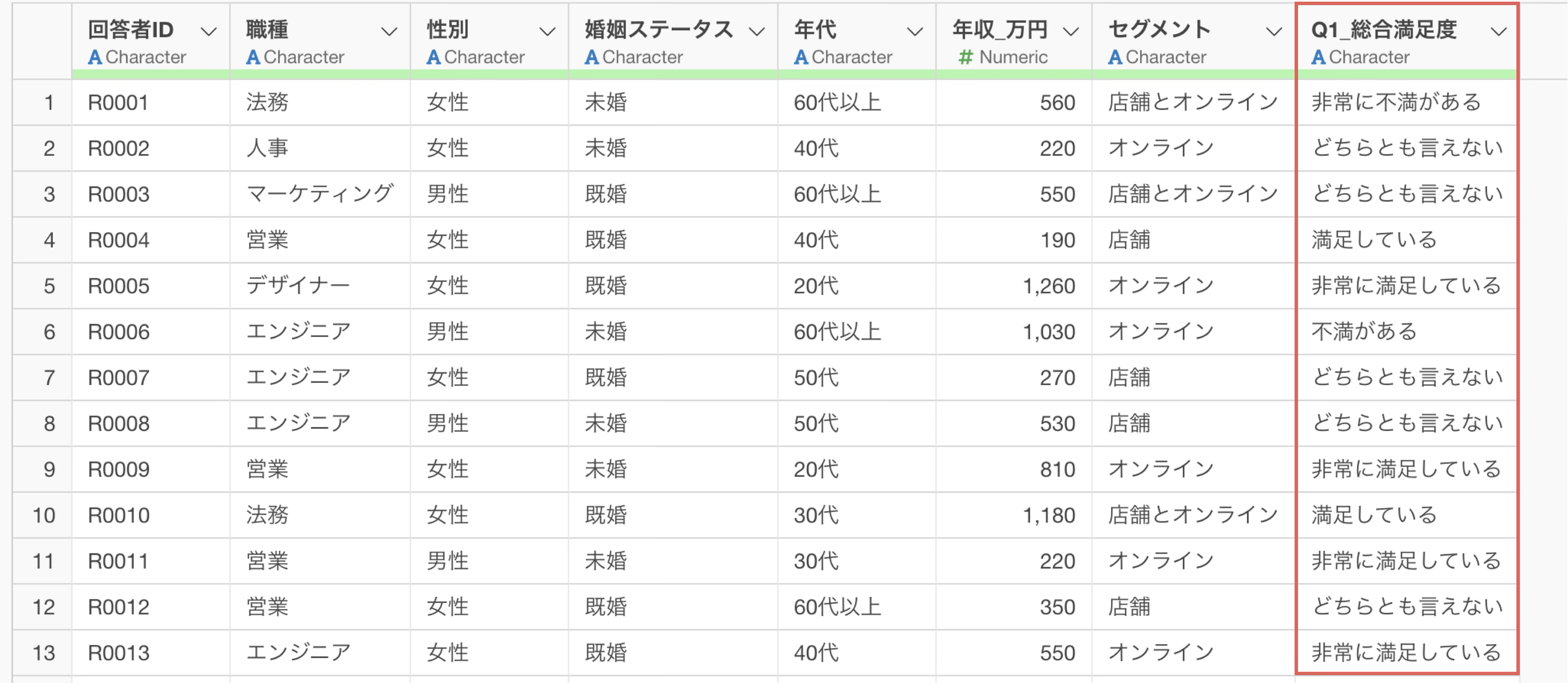Open the 回答者ID column dropdown arrow
The image size is (1568, 683).
coord(209,32)
